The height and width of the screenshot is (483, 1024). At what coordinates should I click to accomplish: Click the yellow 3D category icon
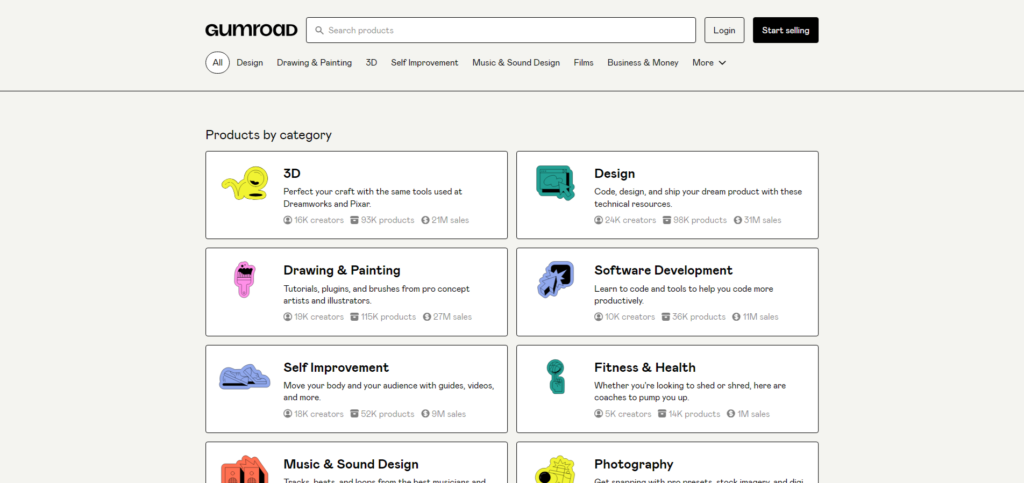point(245,185)
